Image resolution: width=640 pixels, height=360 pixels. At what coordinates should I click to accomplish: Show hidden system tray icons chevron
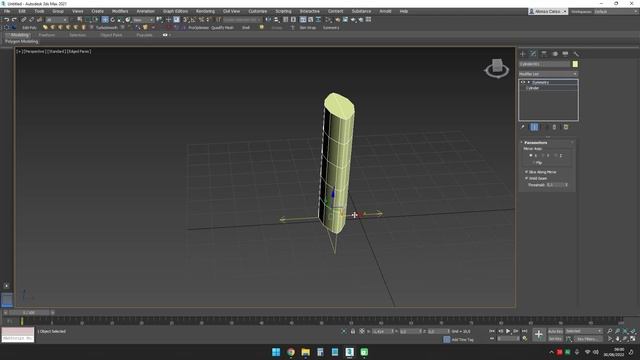pyautogui.click(x=551, y=352)
